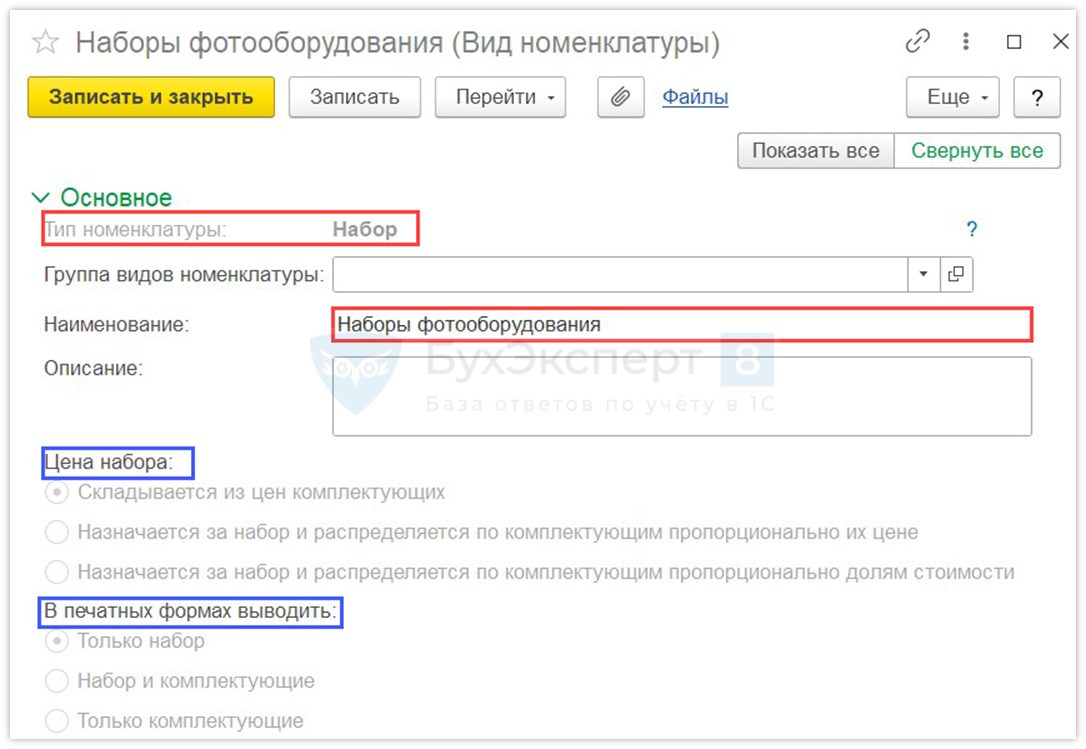Expand Группа видов номенклатуры dropdown arrow

click(x=923, y=274)
